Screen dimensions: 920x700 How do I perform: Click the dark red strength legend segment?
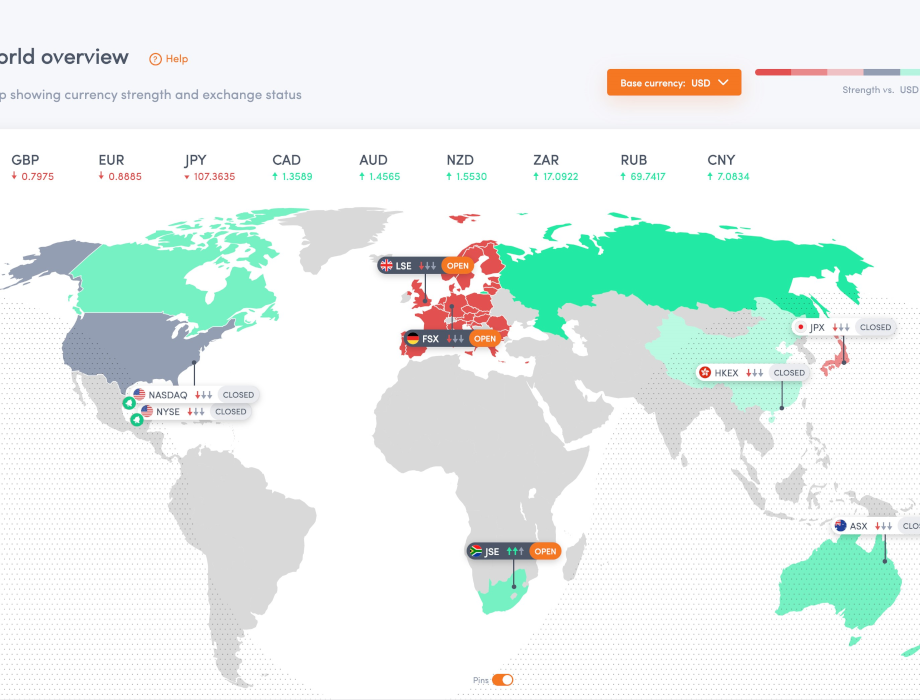[x=773, y=72]
